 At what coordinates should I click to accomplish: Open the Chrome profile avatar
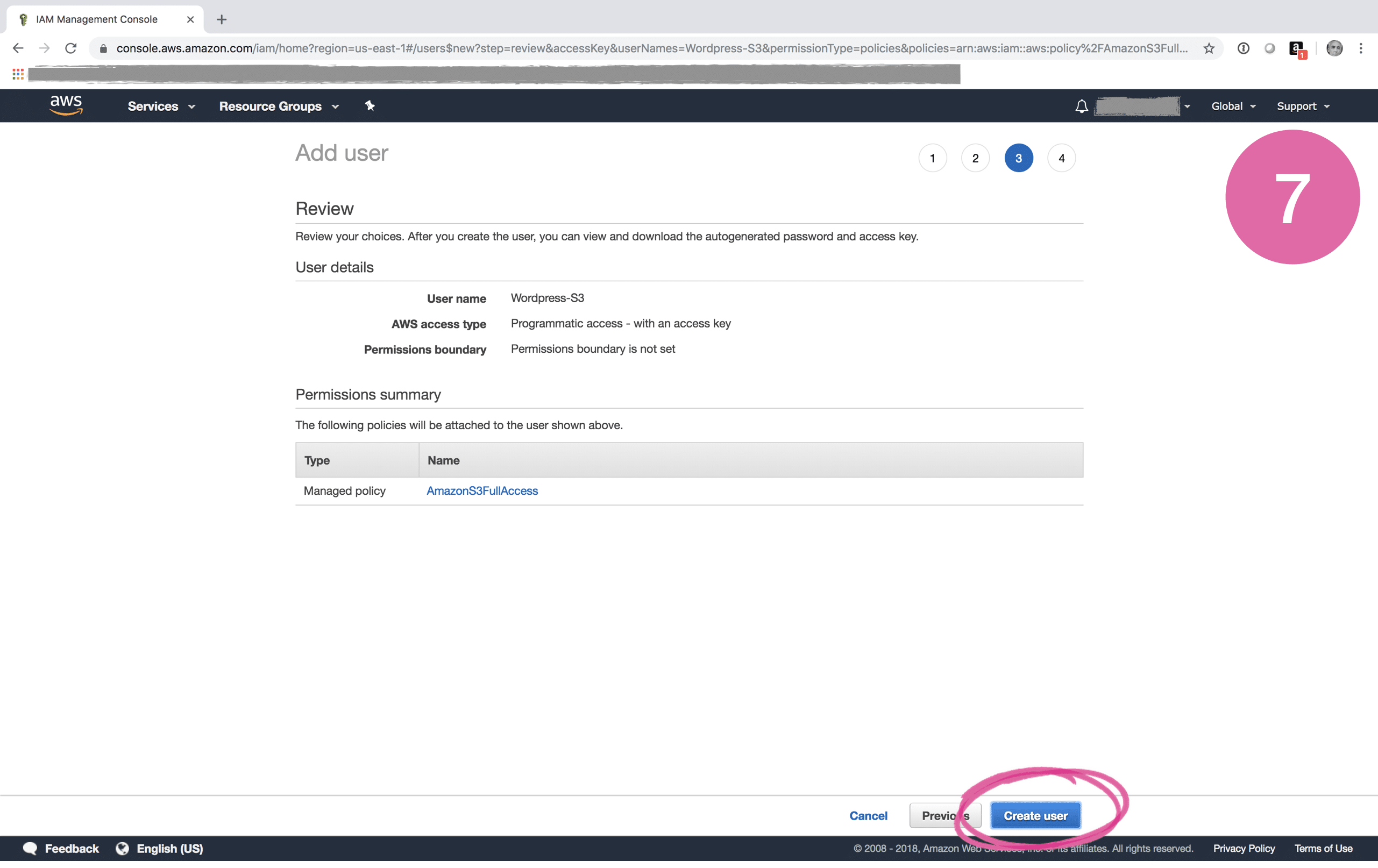click(1334, 48)
